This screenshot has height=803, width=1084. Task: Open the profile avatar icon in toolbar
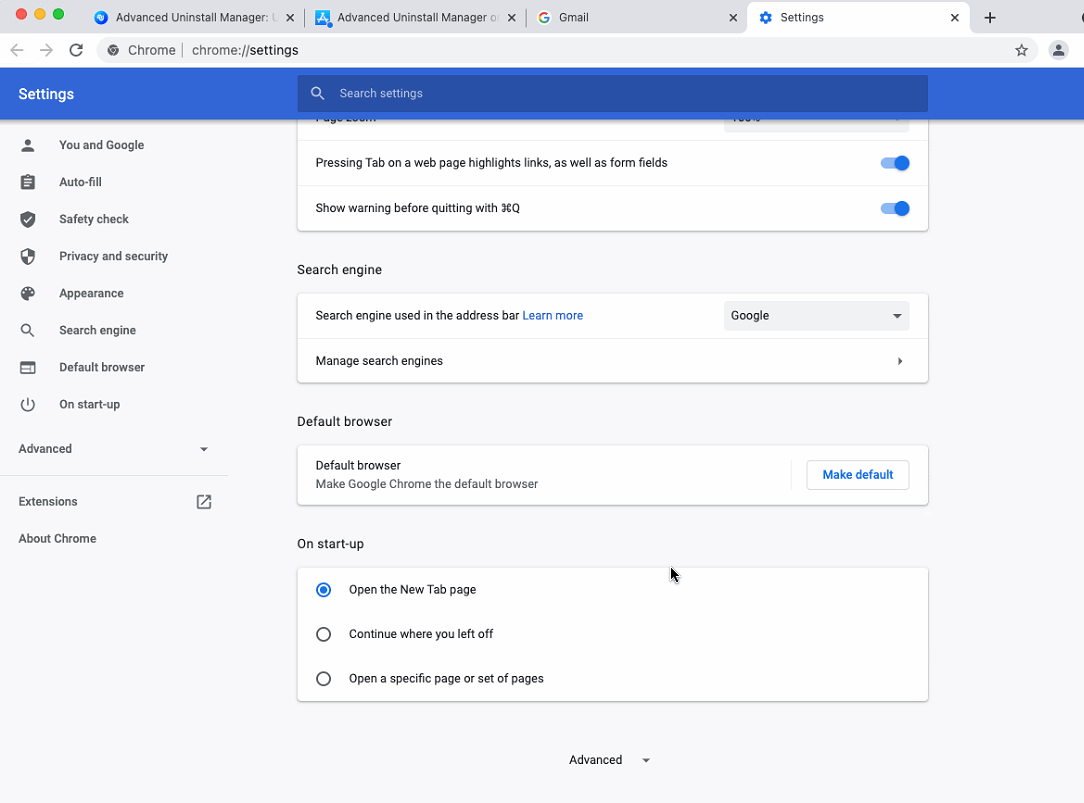pyautogui.click(x=1058, y=50)
